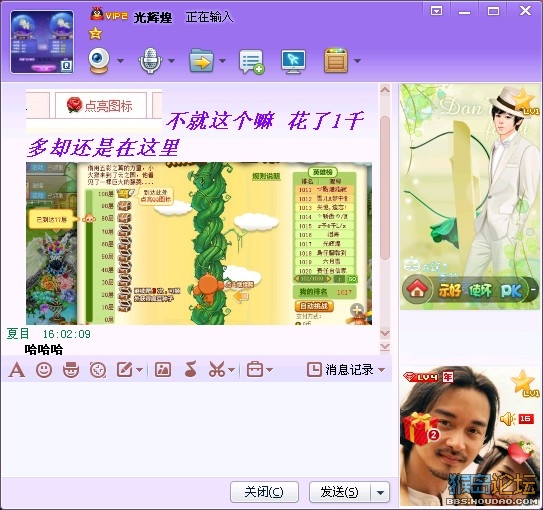Click 示好 on QQ show panel
Image resolution: width=543 pixels, height=510 pixels.
tap(449, 290)
